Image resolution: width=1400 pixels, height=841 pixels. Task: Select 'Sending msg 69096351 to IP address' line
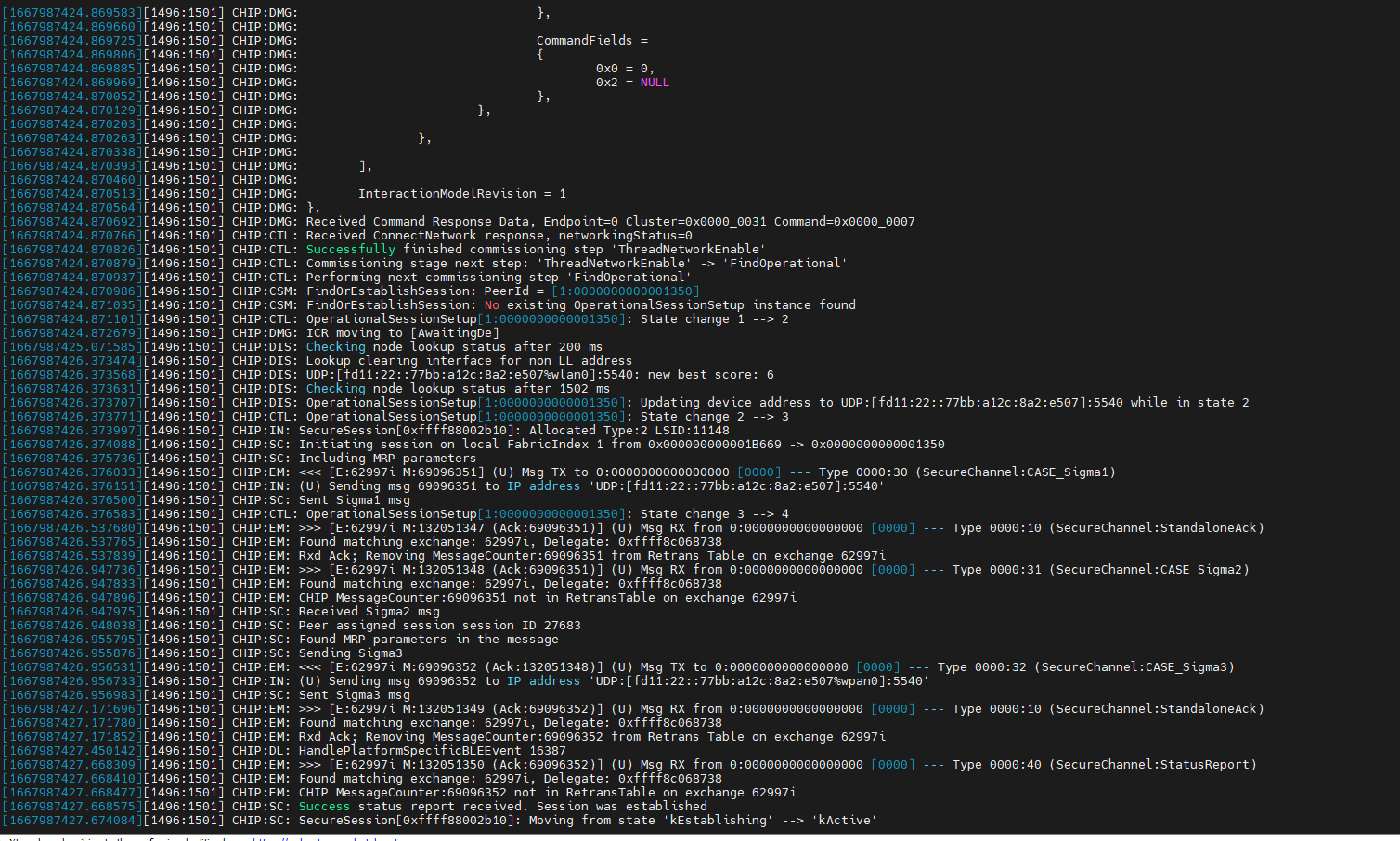[x=592, y=486]
